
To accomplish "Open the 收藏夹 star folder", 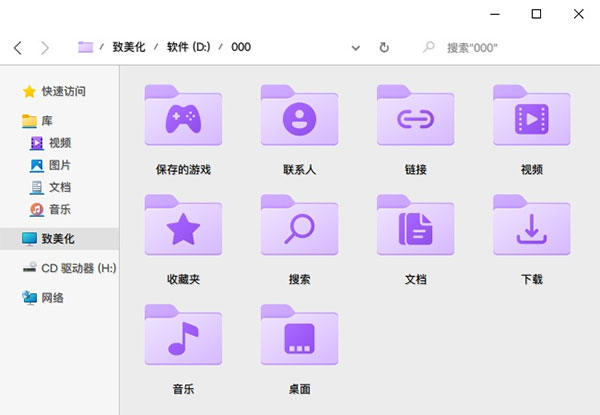I will (183, 229).
